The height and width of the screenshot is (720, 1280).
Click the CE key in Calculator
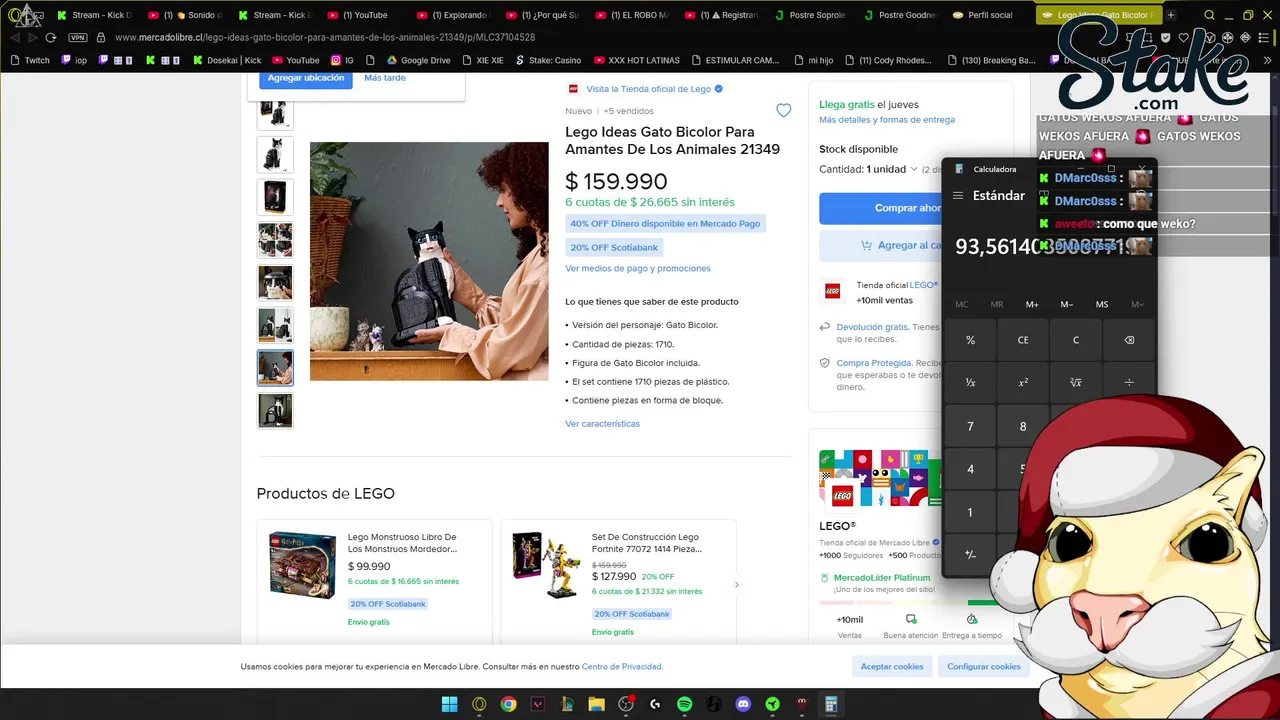[1023, 340]
